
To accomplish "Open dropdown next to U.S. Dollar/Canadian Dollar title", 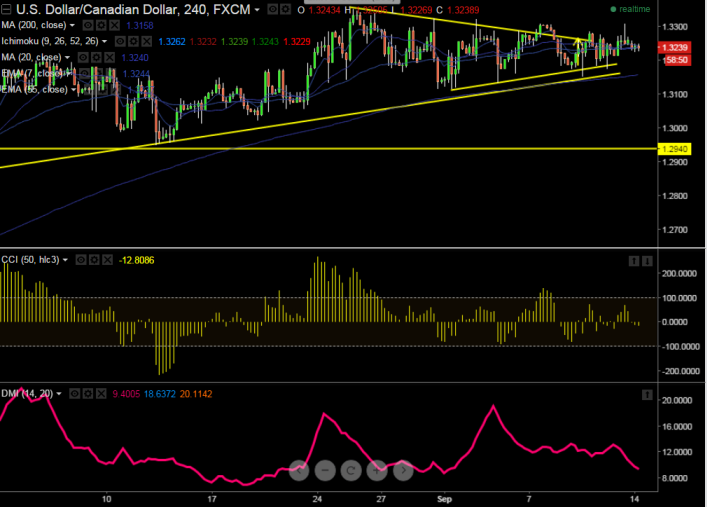I will 257,9.
